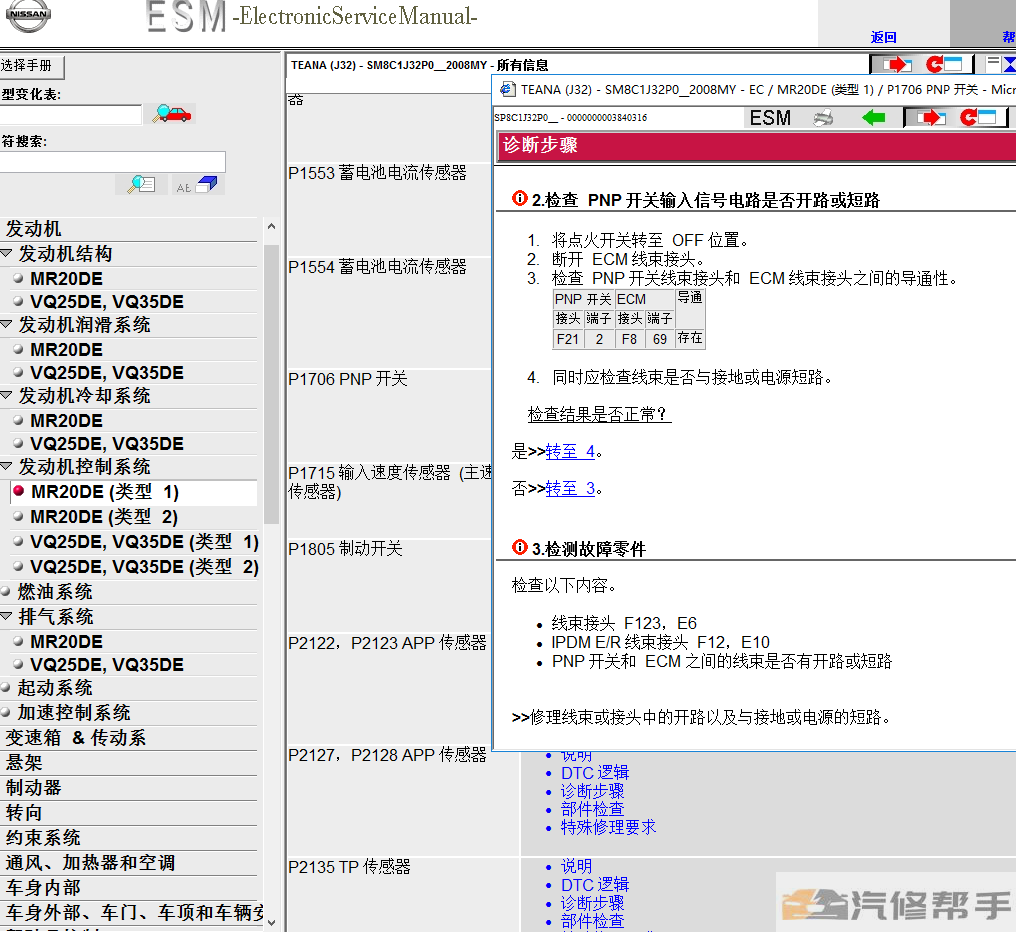Open the 燃油系统 item
This screenshot has width=1016, height=932.
(55, 592)
